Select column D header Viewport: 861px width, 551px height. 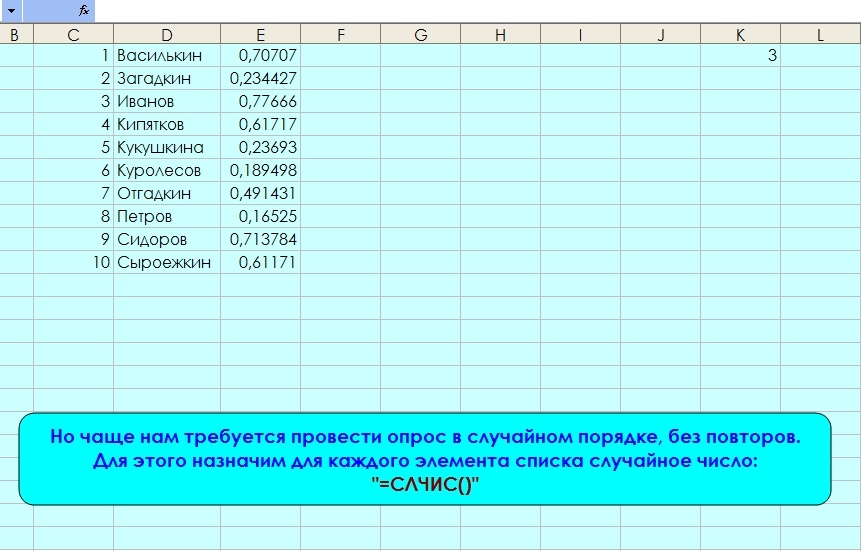click(167, 35)
